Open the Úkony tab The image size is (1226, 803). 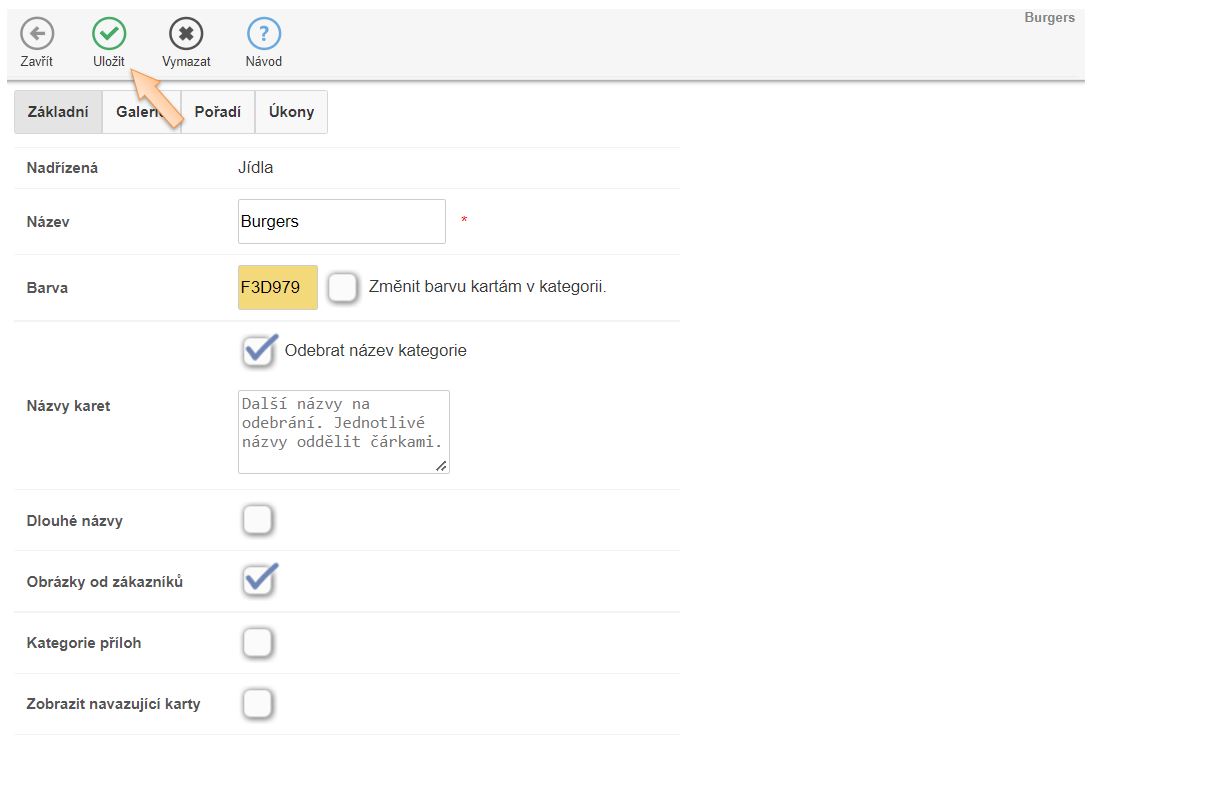click(x=291, y=112)
